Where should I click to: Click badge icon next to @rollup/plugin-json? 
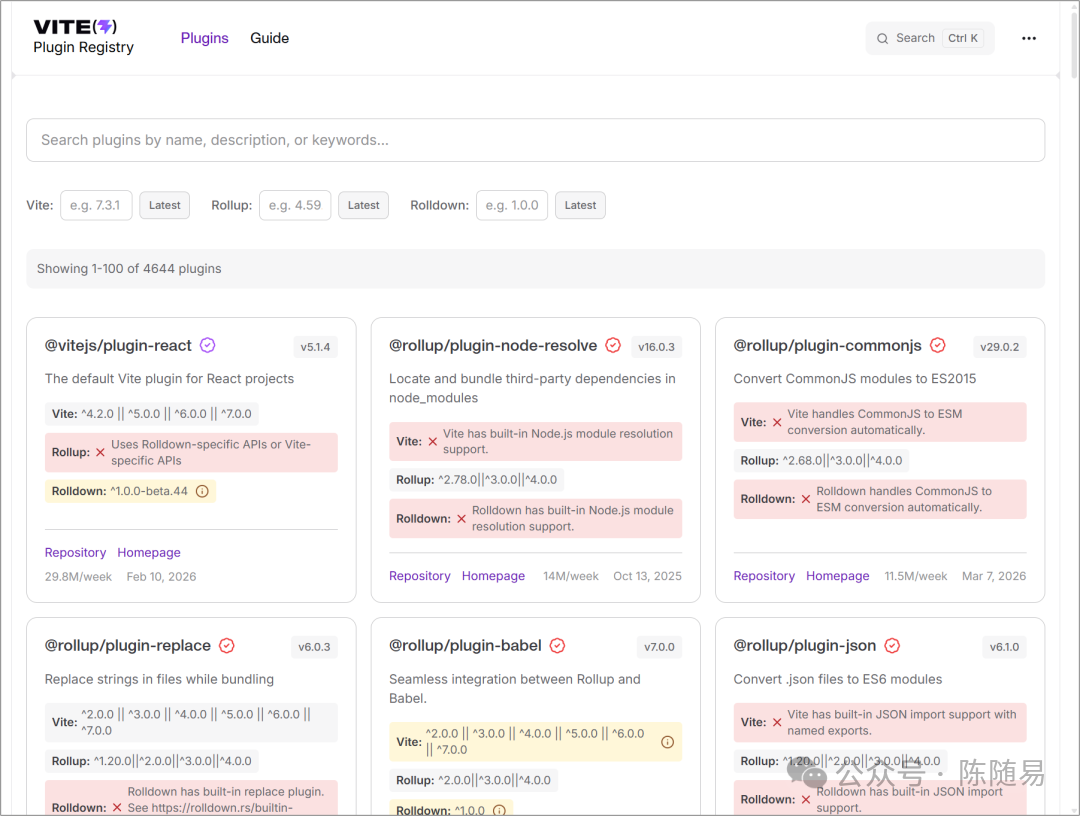pyautogui.click(x=892, y=646)
